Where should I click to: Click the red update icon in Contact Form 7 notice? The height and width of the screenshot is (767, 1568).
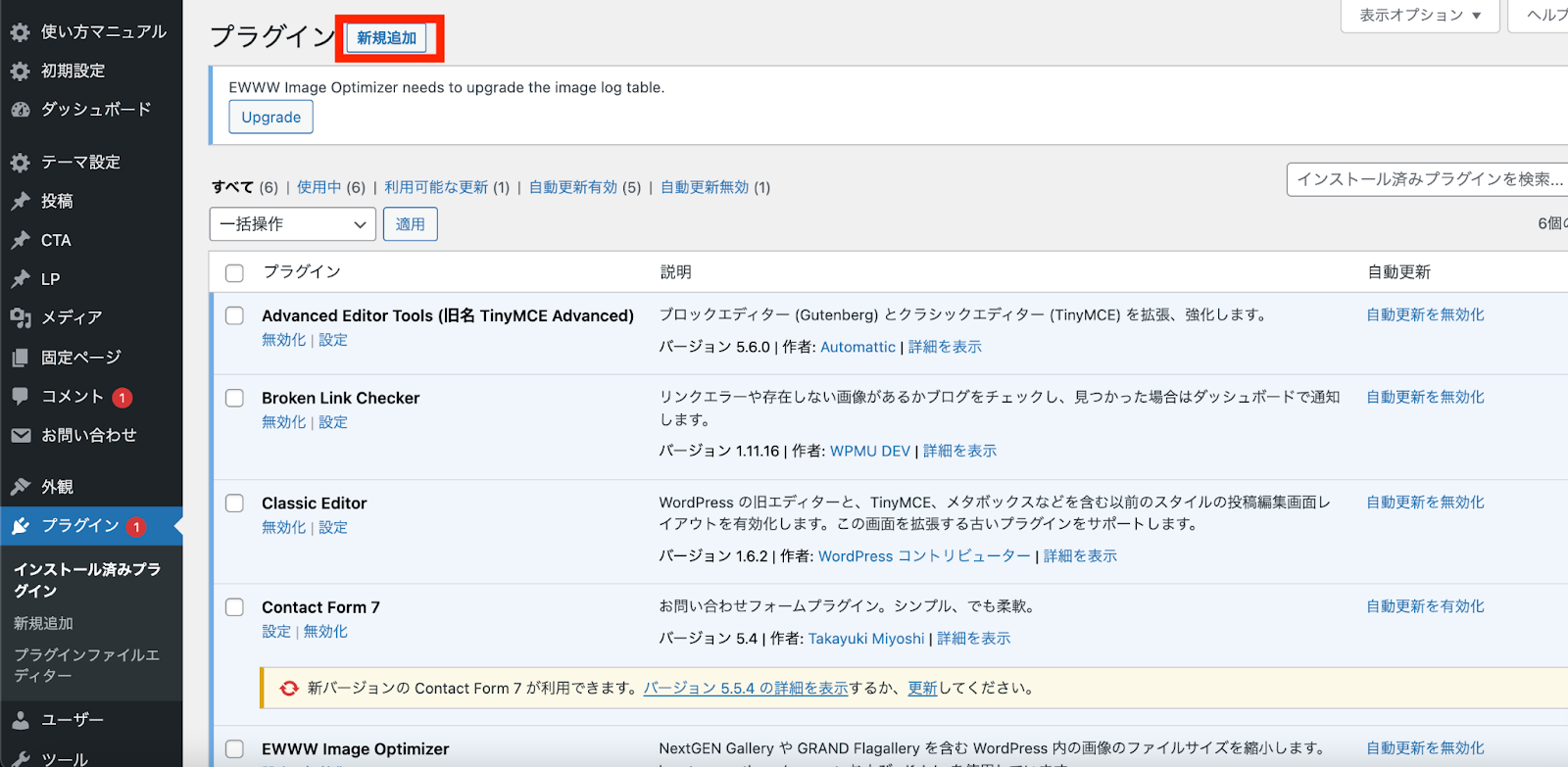[x=288, y=689]
